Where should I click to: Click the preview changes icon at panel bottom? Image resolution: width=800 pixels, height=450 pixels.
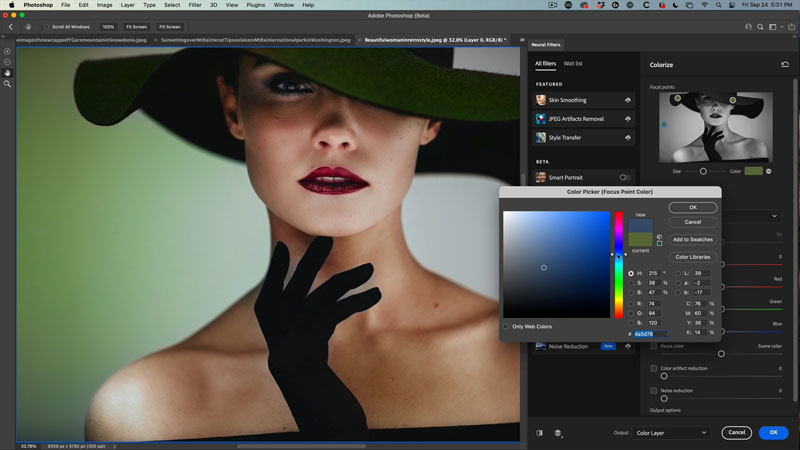(x=540, y=433)
